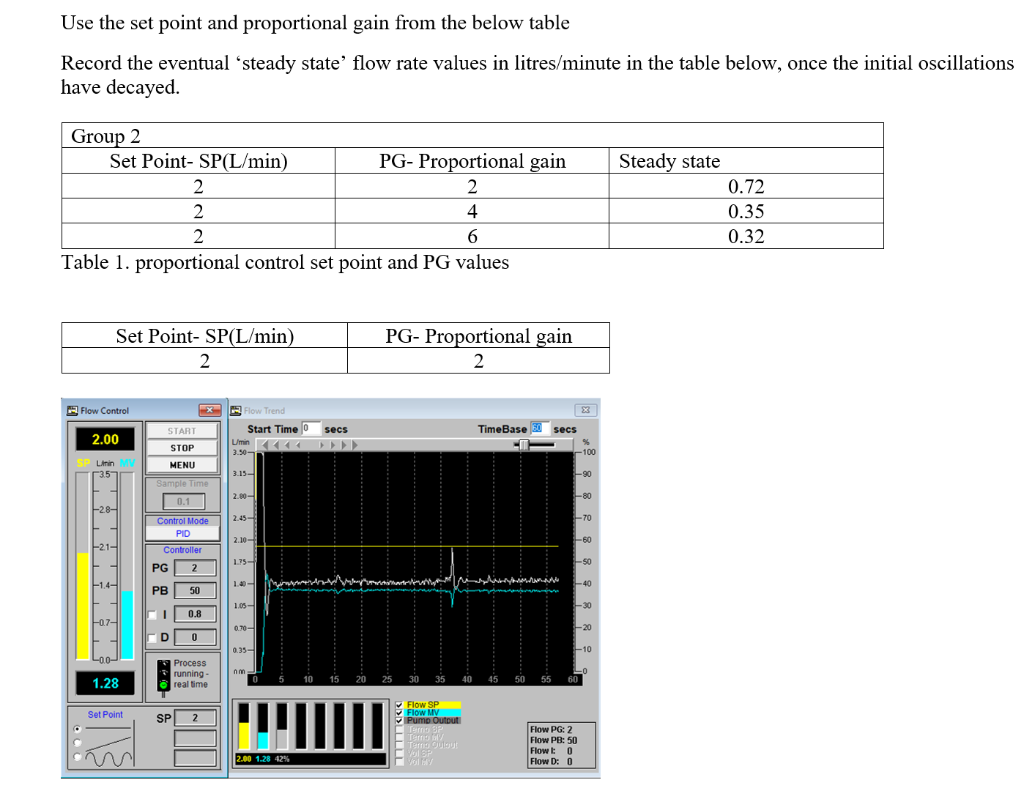This screenshot has width=1024, height=791.
Task: Click the Control Mode label
Action: (x=182, y=521)
